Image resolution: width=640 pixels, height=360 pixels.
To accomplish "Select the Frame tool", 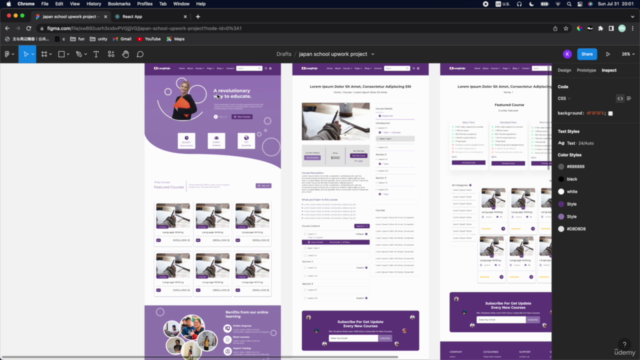I will point(44,54).
